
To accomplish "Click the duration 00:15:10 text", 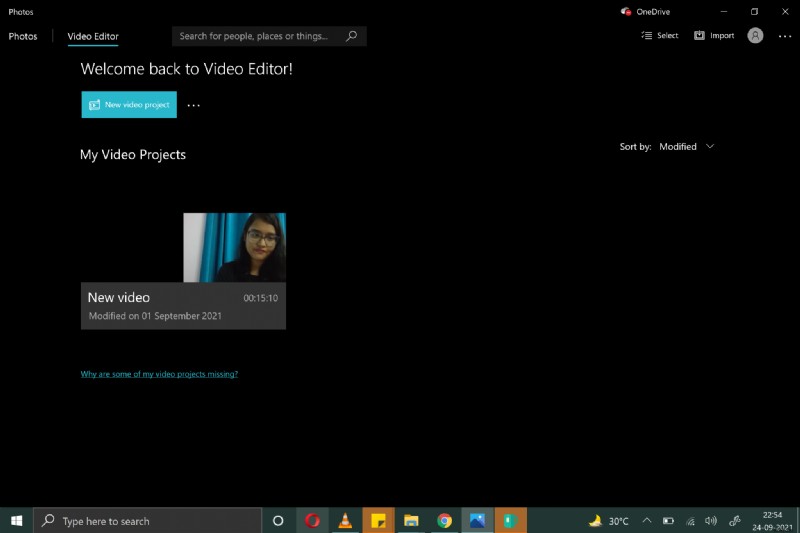I will 260,298.
